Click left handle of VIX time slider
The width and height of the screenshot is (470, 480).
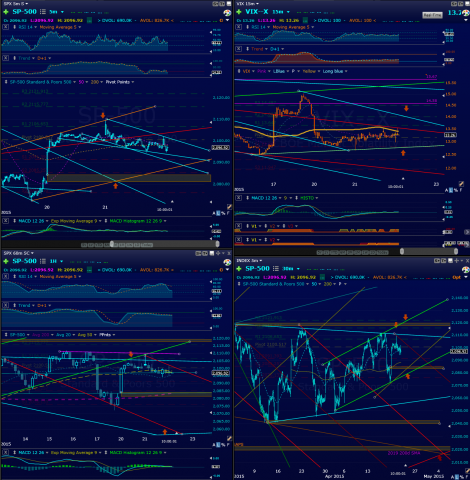[402, 251]
